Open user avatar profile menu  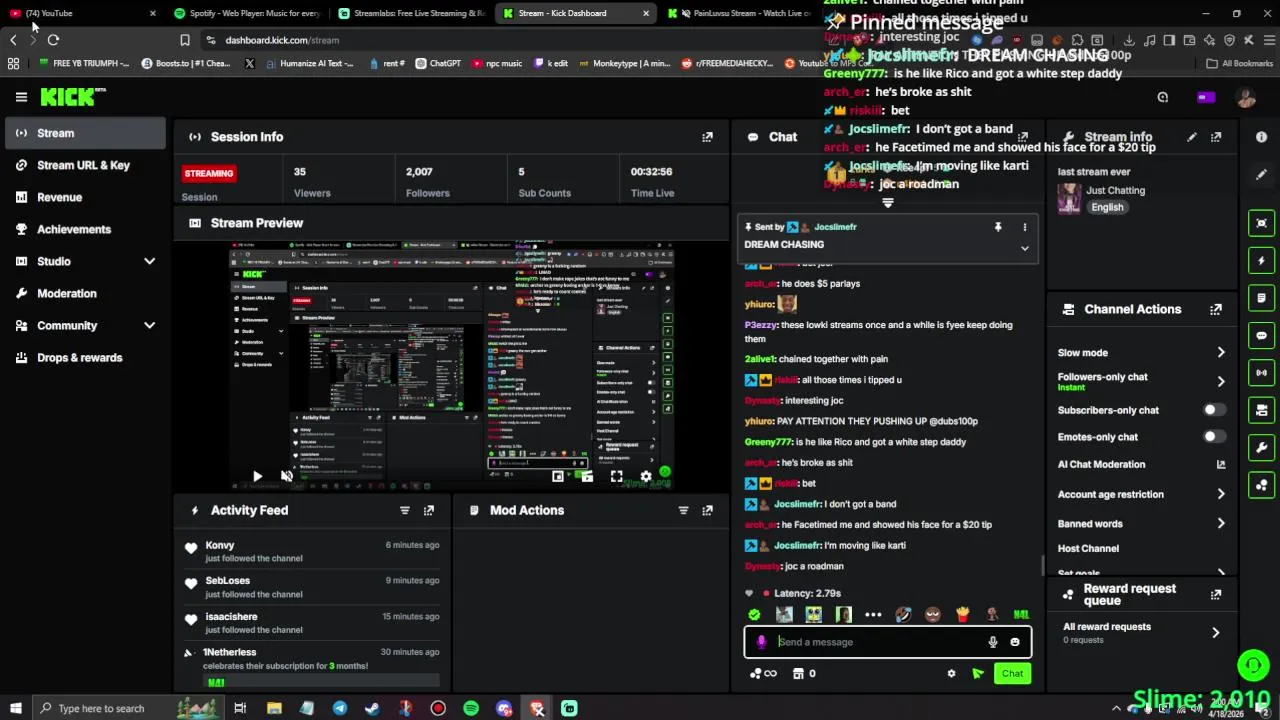[x=1245, y=98]
